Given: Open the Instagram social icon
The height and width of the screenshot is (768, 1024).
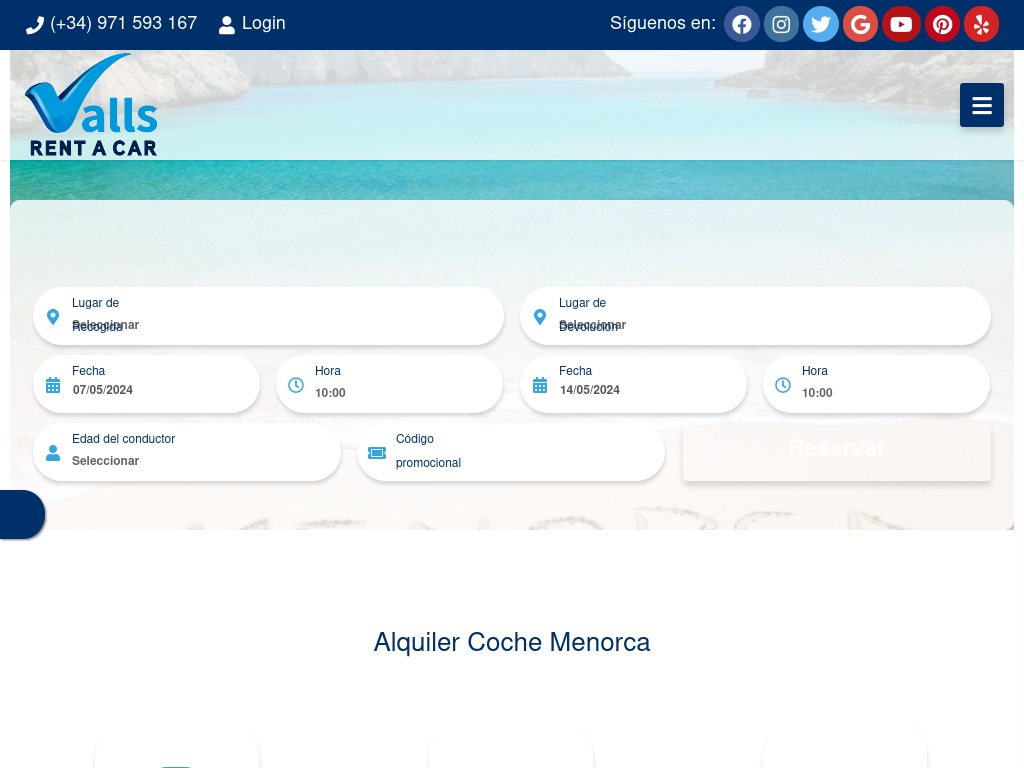Looking at the screenshot, I should pos(781,25).
